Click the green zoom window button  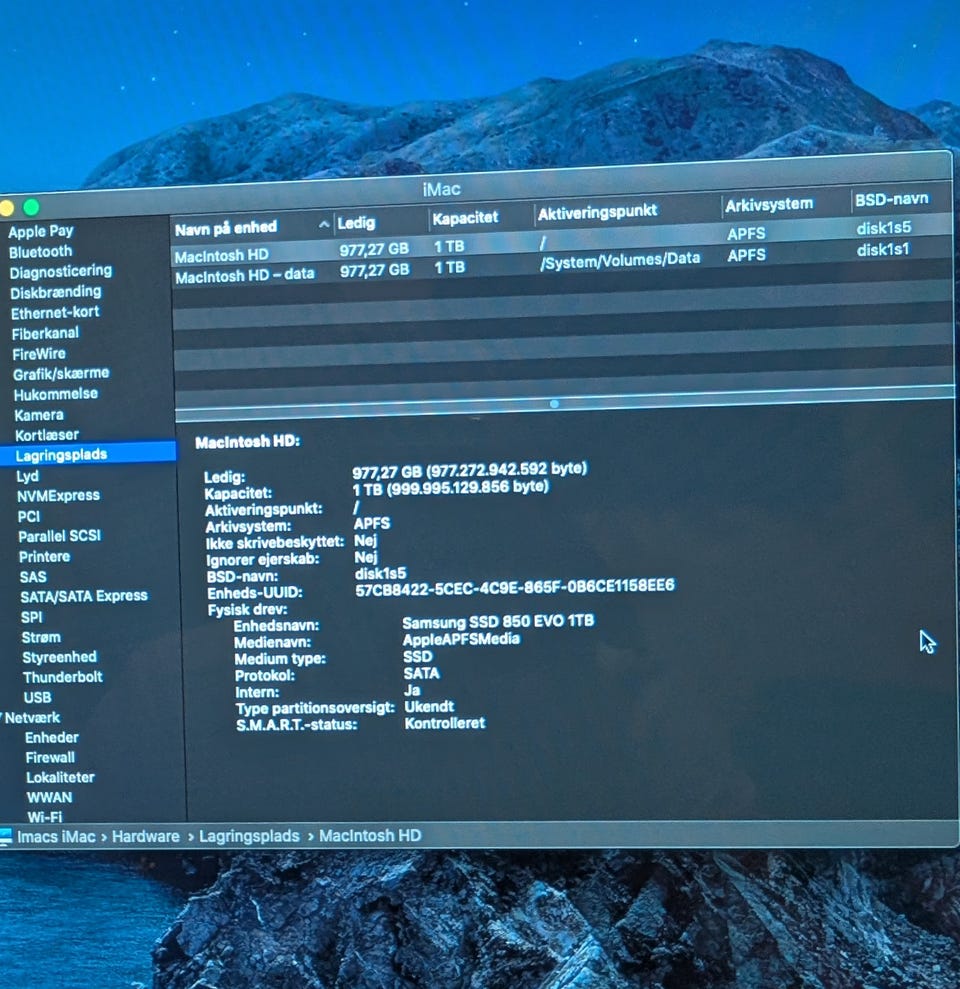tap(31, 208)
